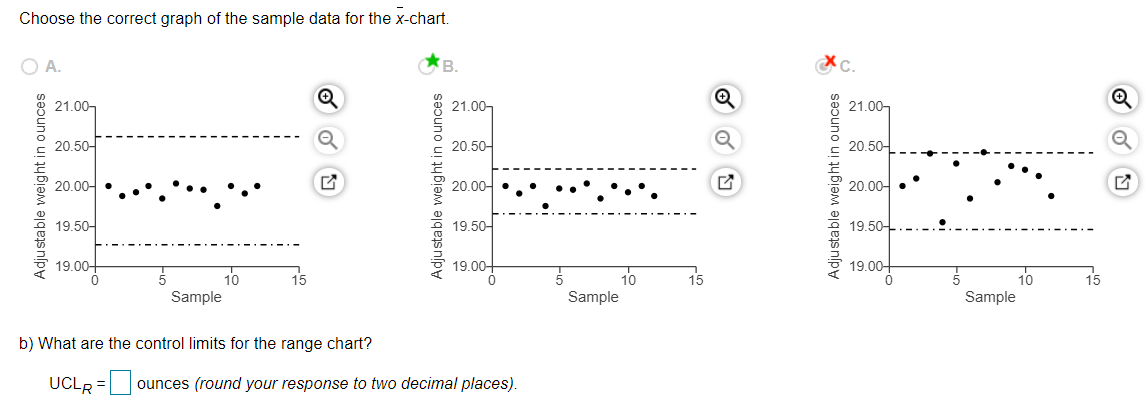Screen dimensions: 1148x407
Task: Click the 'A.' option label text
Action: pyautogui.click(x=53, y=67)
